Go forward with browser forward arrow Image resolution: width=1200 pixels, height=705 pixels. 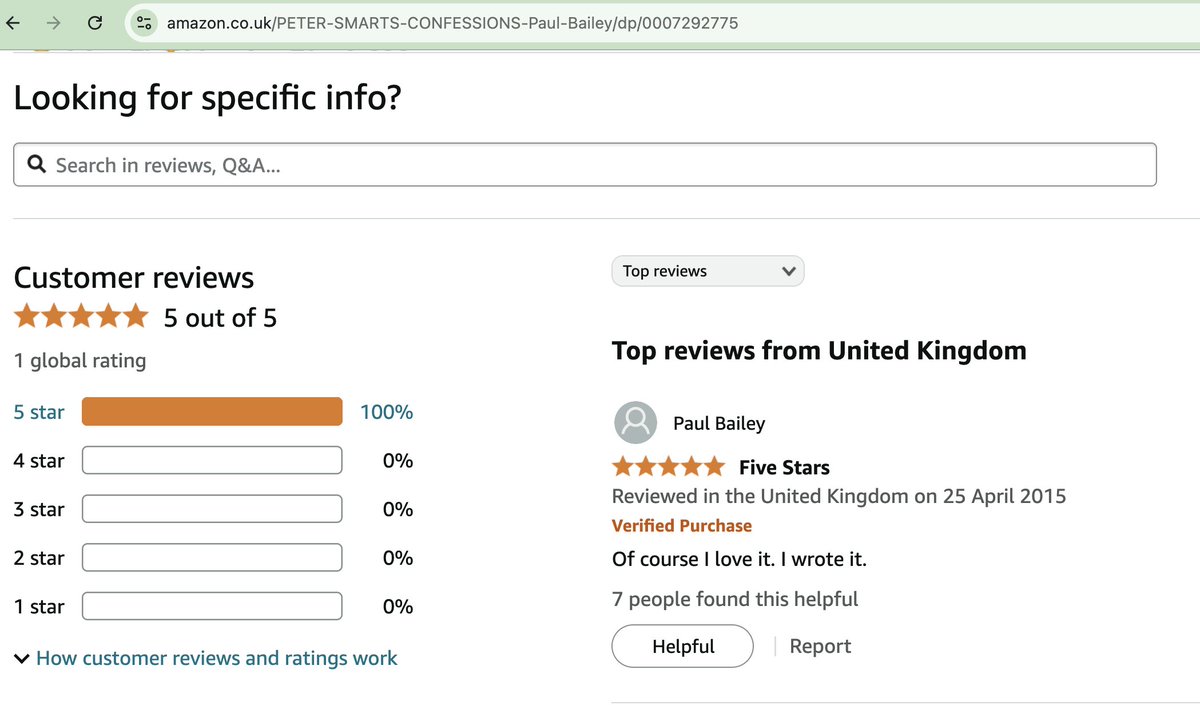click(53, 22)
